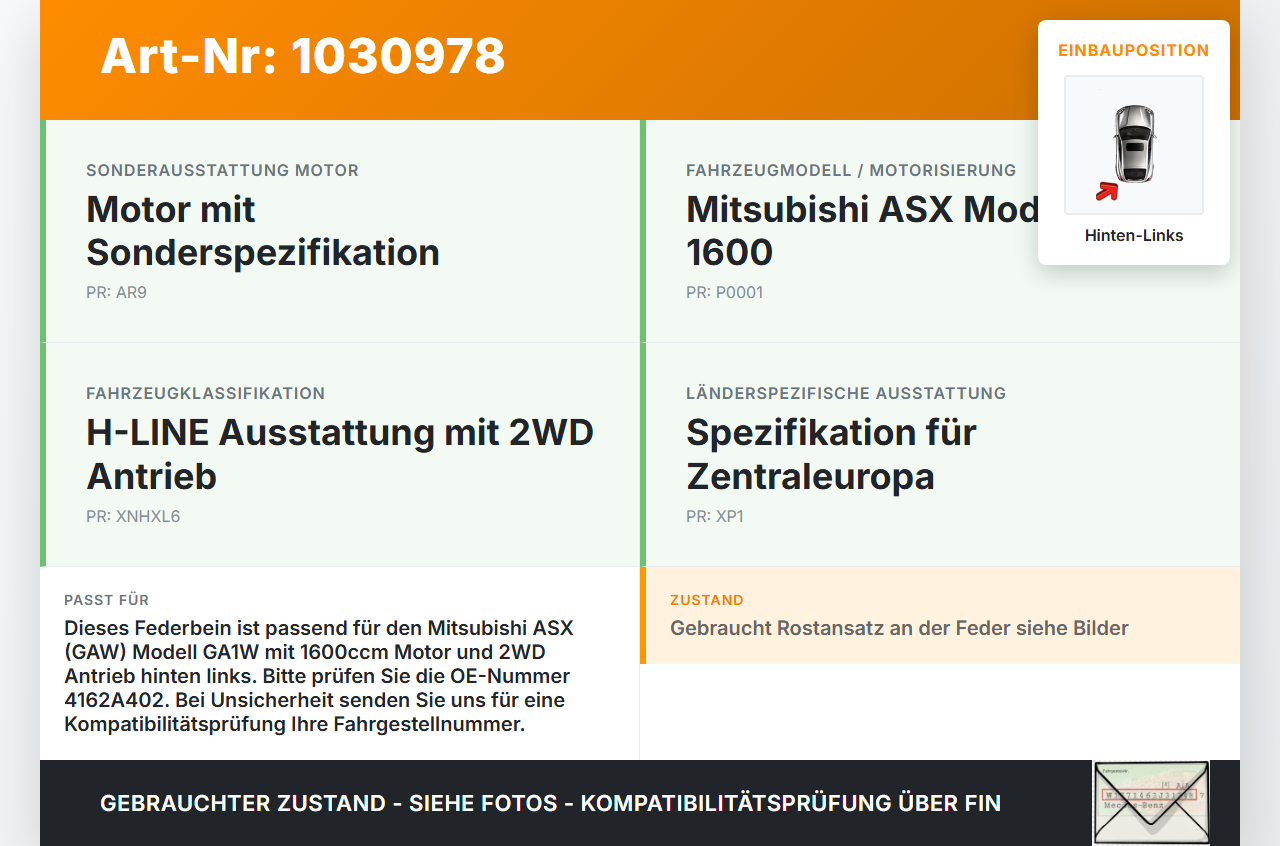The height and width of the screenshot is (846, 1280).
Task: Click the PR: P0001 code
Action: click(x=725, y=293)
